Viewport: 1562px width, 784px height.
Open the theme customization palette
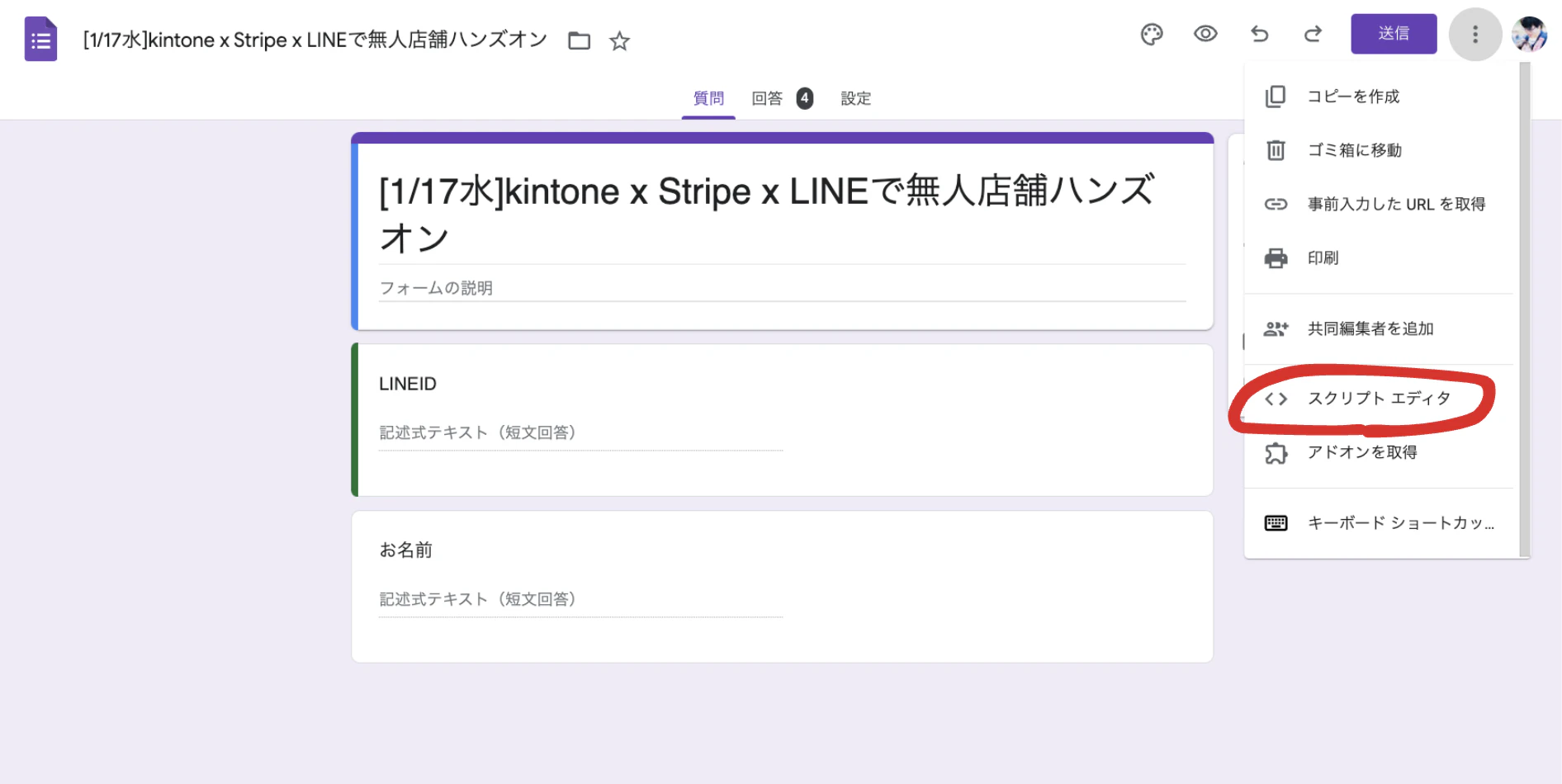[1151, 35]
